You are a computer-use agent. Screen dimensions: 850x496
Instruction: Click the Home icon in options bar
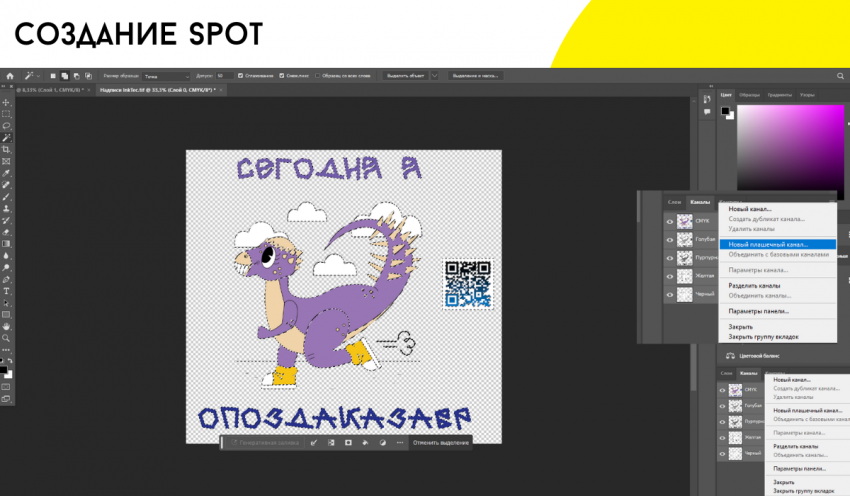coord(10,76)
